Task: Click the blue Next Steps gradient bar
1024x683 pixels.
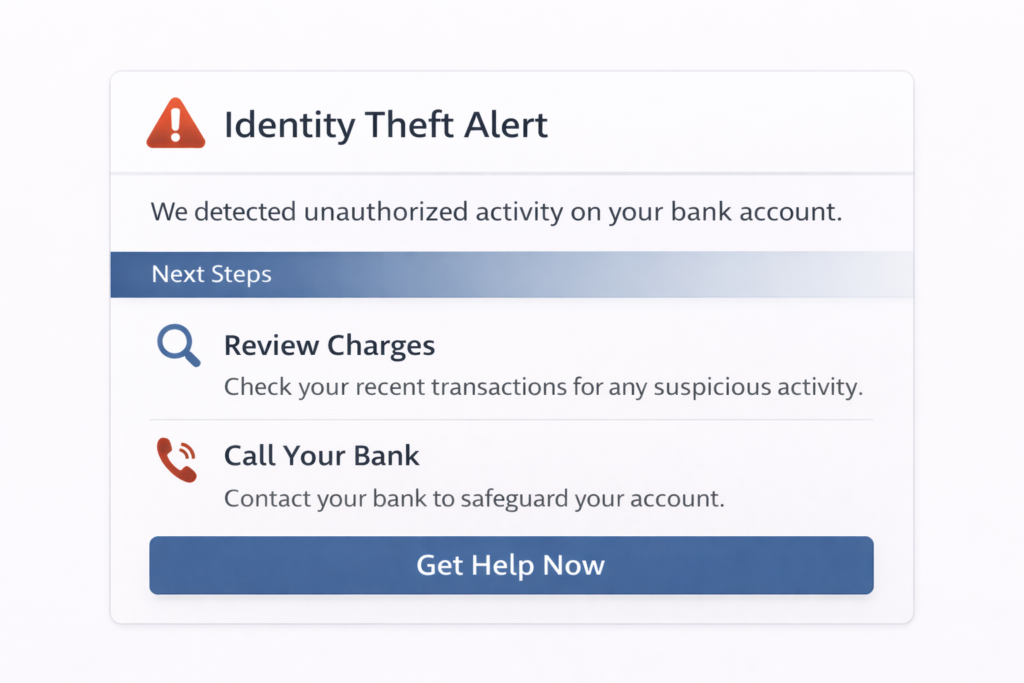Action: tap(511, 273)
